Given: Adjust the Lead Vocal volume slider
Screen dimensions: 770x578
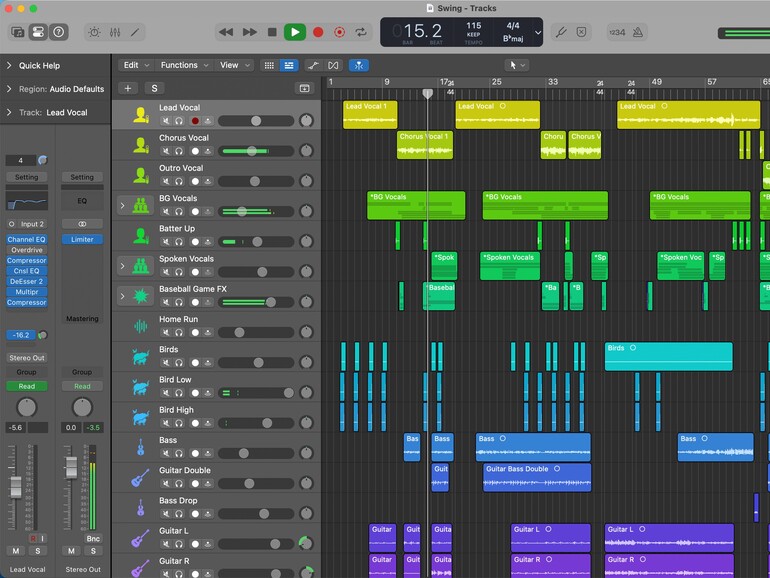Looking at the screenshot, I should pyautogui.click(x=256, y=121).
